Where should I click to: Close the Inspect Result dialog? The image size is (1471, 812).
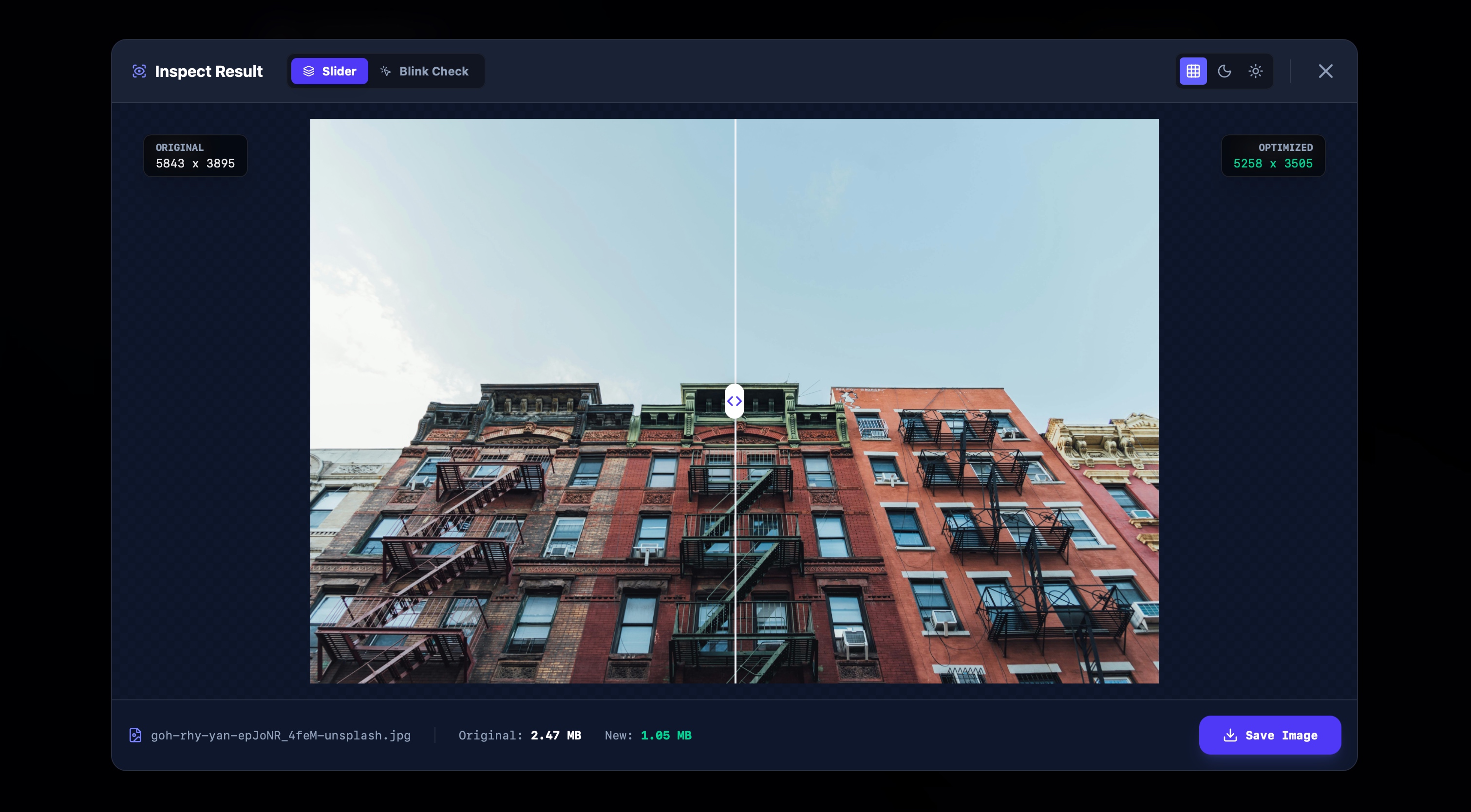click(x=1325, y=72)
